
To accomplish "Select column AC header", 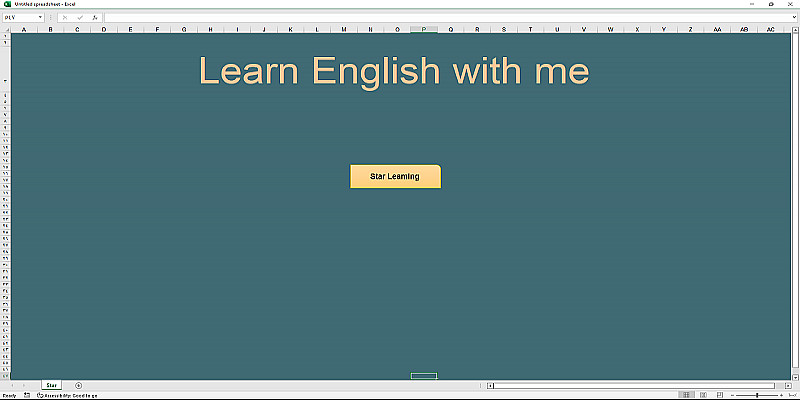I will 770,30.
